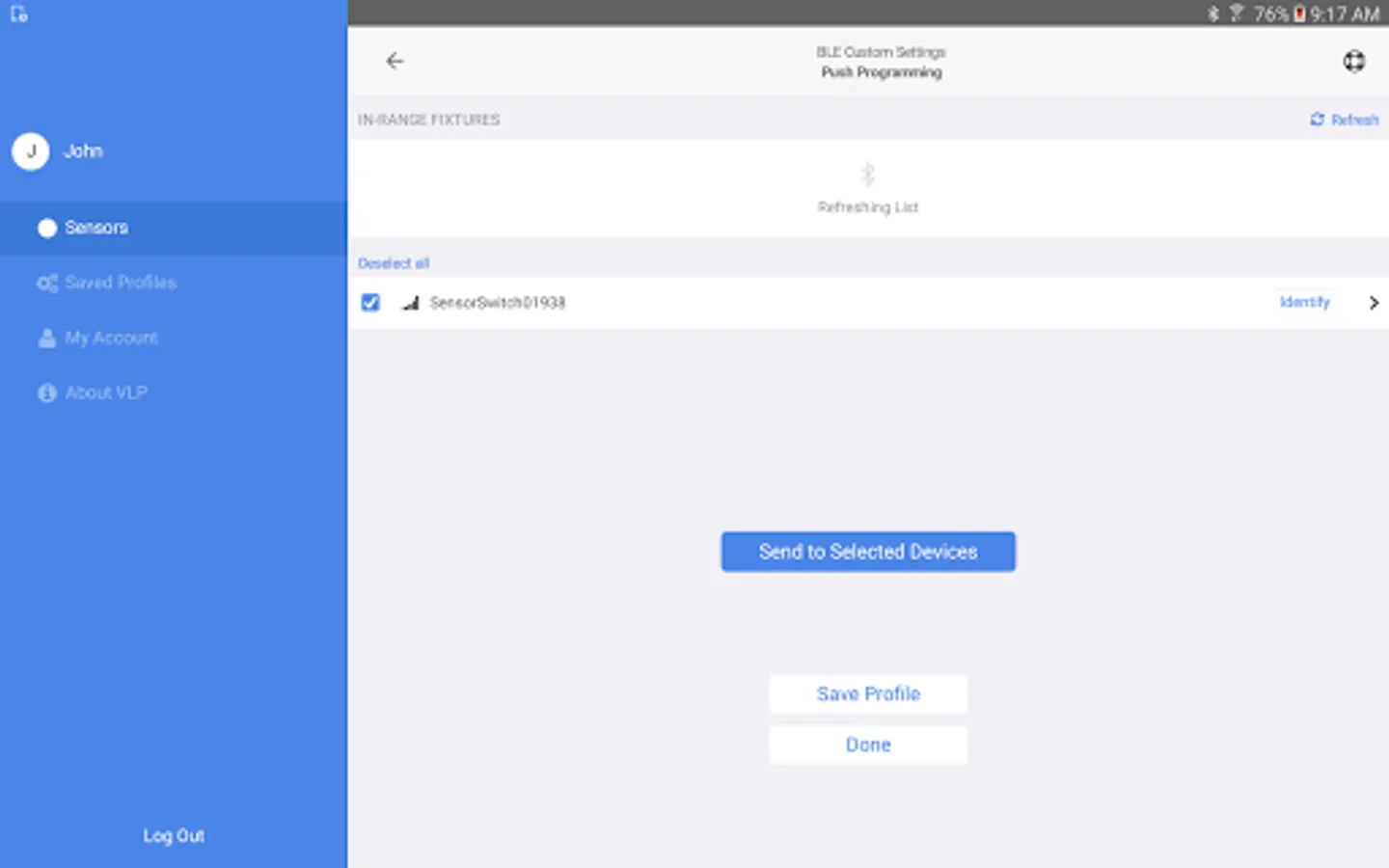
Task: Tap the notification icon in status bar
Action: click(x=18, y=14)
